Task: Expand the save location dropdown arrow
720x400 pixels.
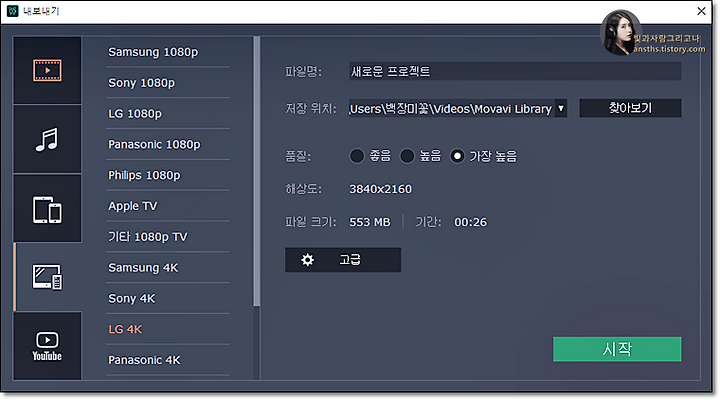Action: tap(561, 108)
